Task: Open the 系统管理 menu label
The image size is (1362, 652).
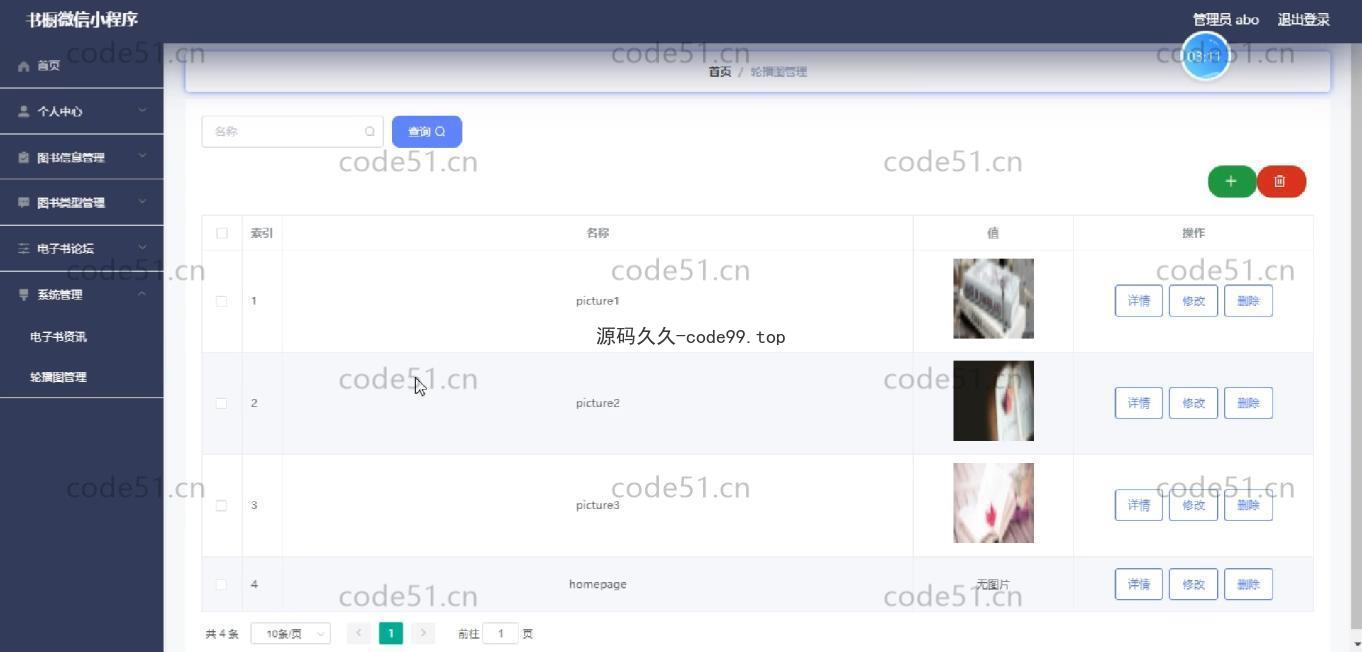Action: pyautogui.click(x=60, y=294)
